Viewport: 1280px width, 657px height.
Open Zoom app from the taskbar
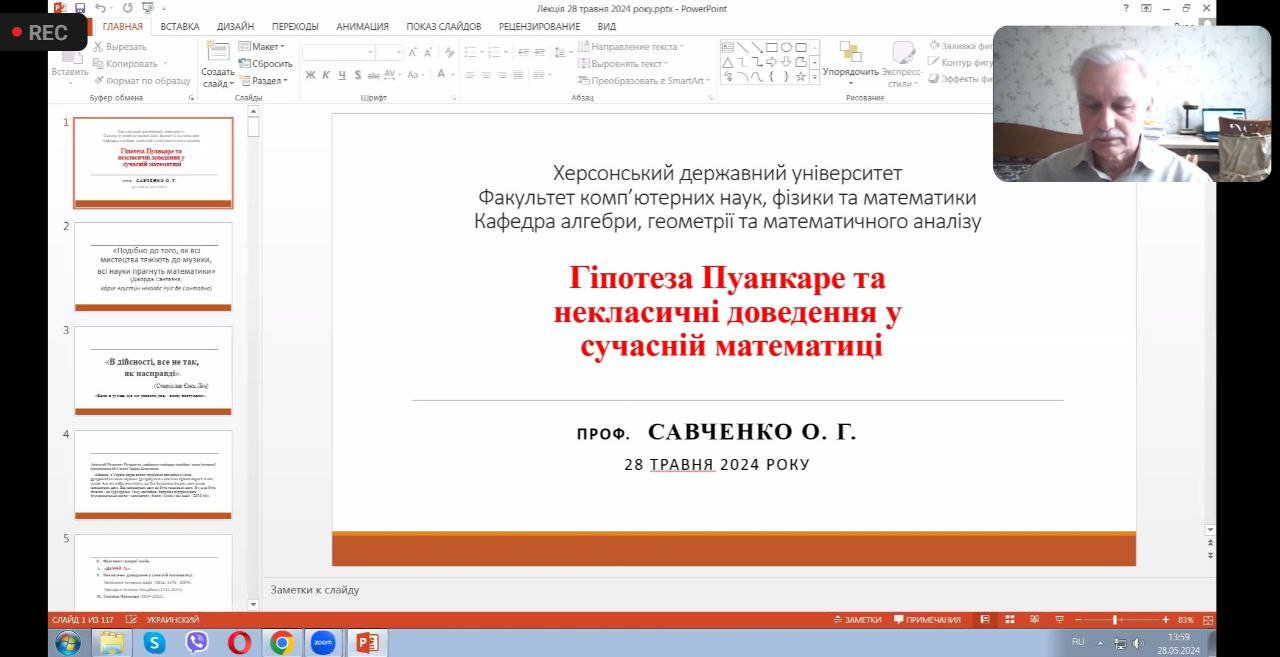[323, 643]
